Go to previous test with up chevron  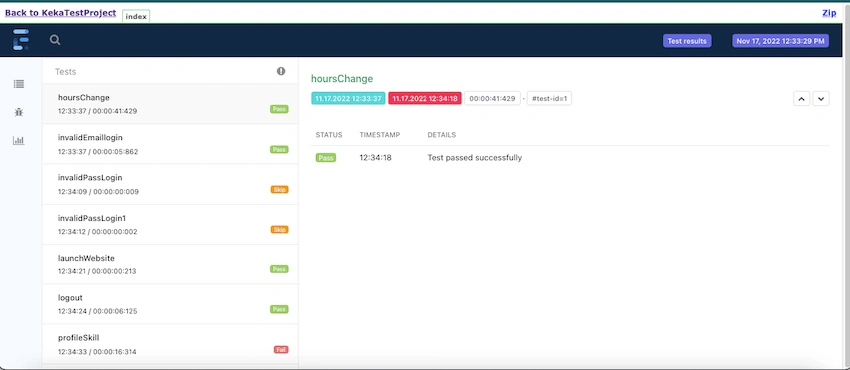click(801, 99)
